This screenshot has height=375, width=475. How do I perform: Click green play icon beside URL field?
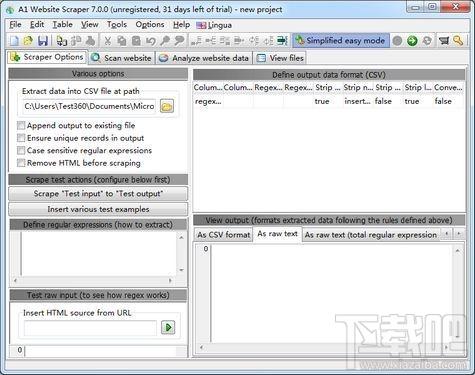click(x=168, y=327)
